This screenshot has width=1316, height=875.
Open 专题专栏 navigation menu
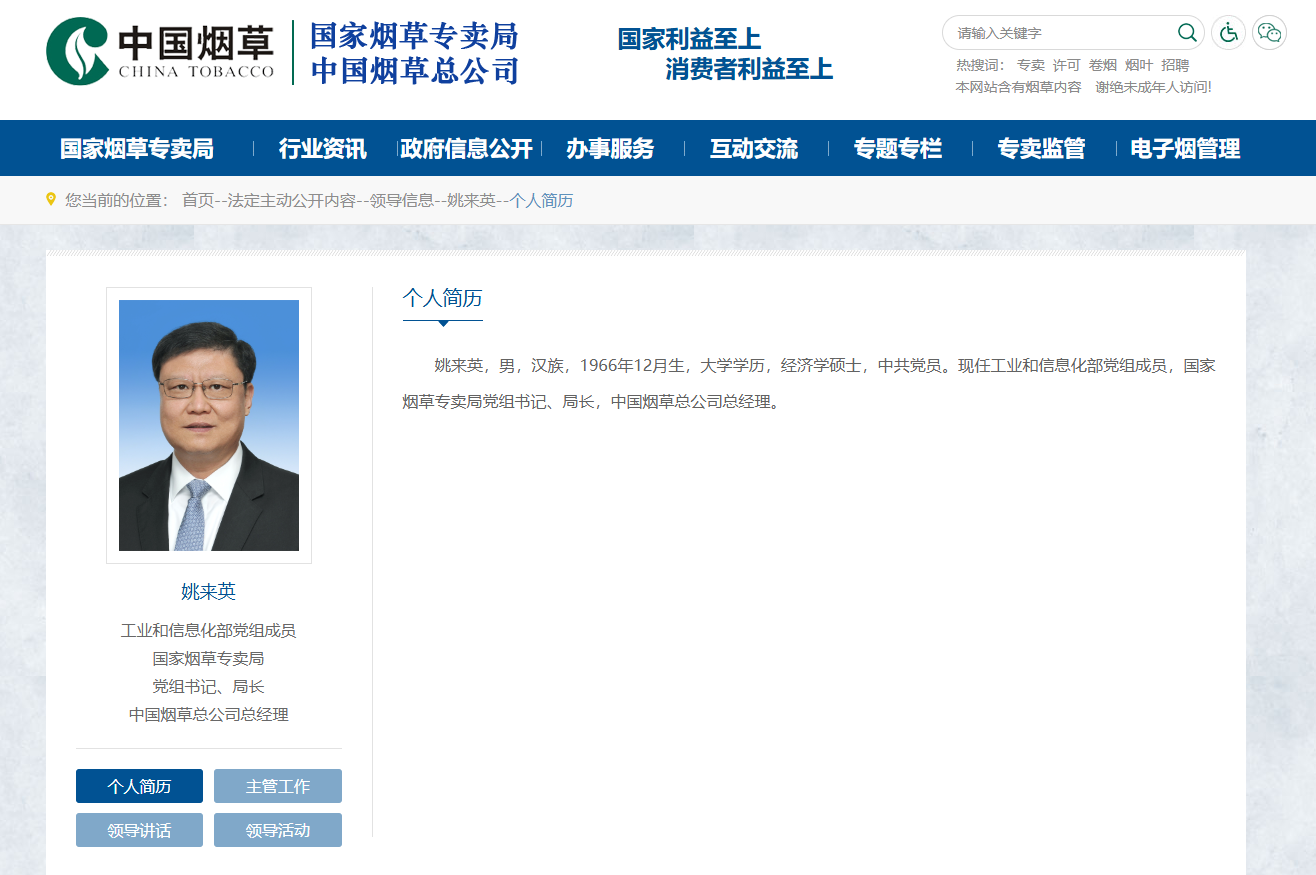(x=898, y=149)
